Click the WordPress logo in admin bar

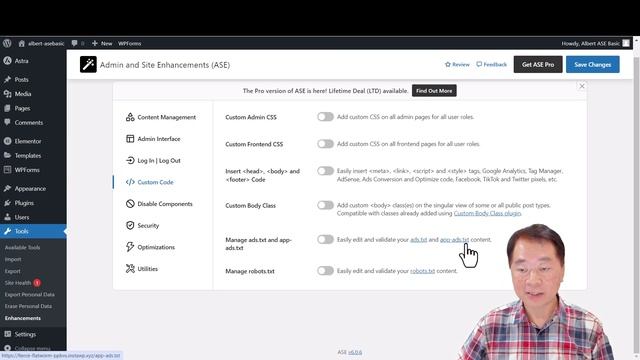click(x=7, y=43)
